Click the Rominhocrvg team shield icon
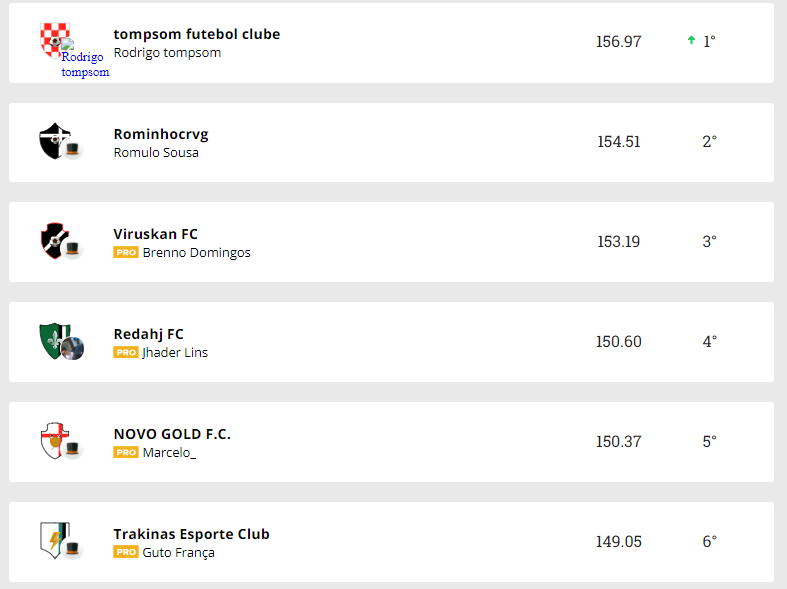Image resolution: width=787 pixels, height=589 pixels. [x=52, y=140]
